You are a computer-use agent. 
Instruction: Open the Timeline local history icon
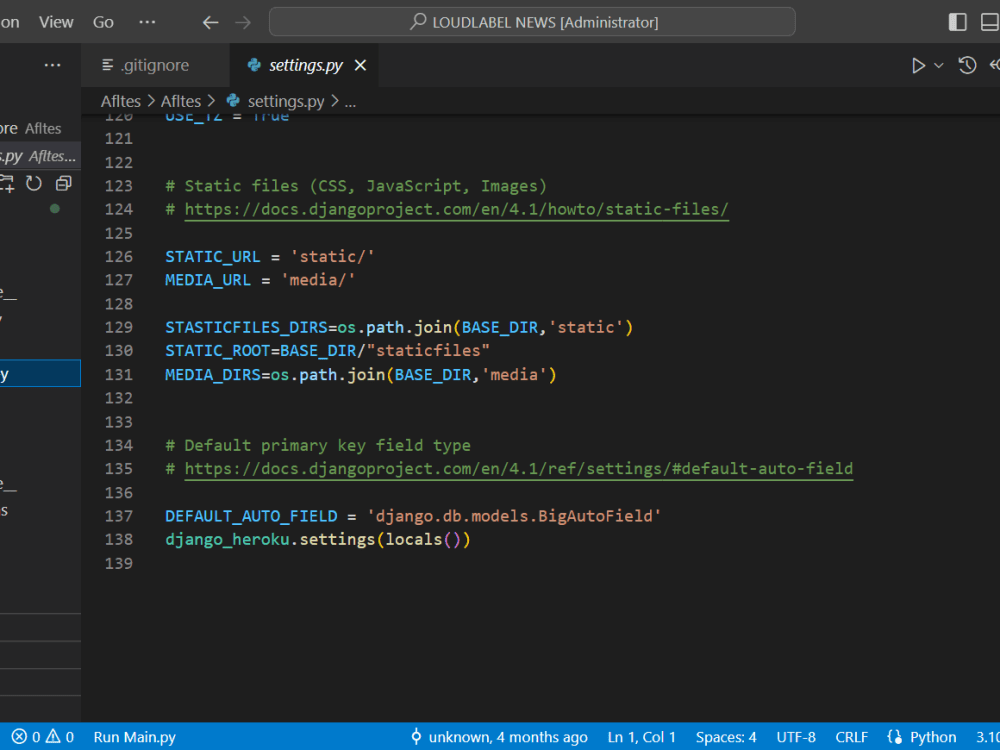coord(966,64)
